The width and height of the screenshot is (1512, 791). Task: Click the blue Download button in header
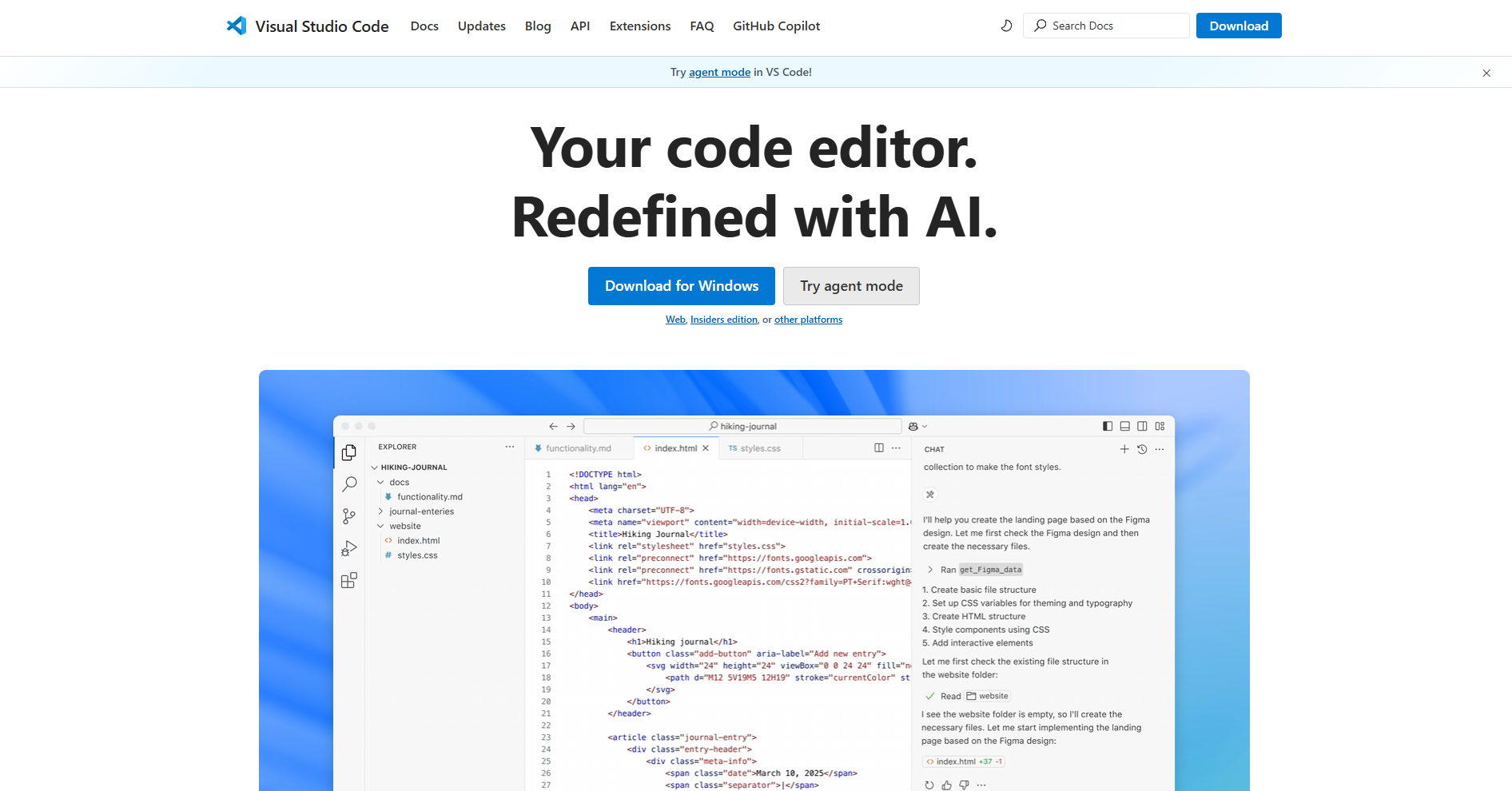(x=1239, y=26)
